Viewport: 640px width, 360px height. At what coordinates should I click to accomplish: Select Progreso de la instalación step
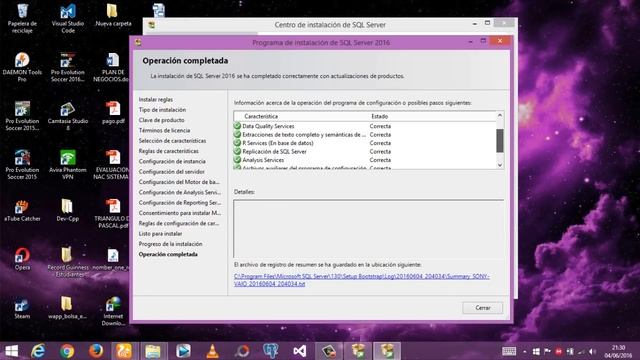[x=170, y=244]
